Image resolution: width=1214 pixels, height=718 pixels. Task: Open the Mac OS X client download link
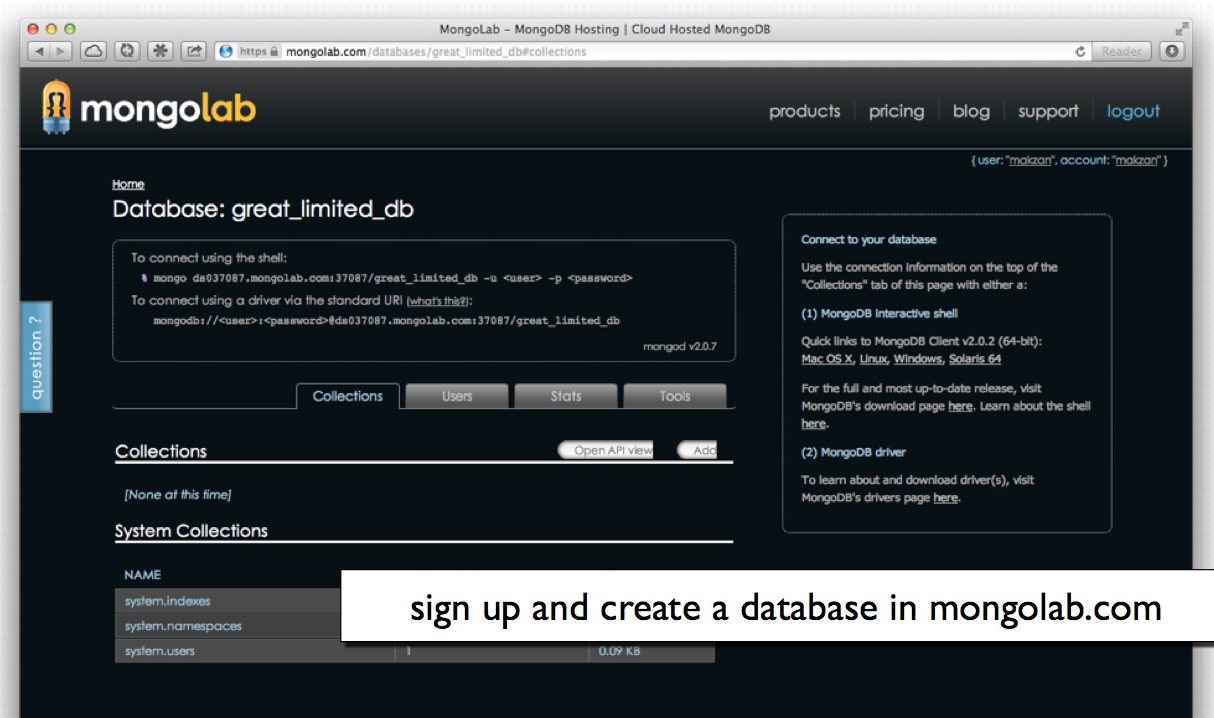click(827, 359)
